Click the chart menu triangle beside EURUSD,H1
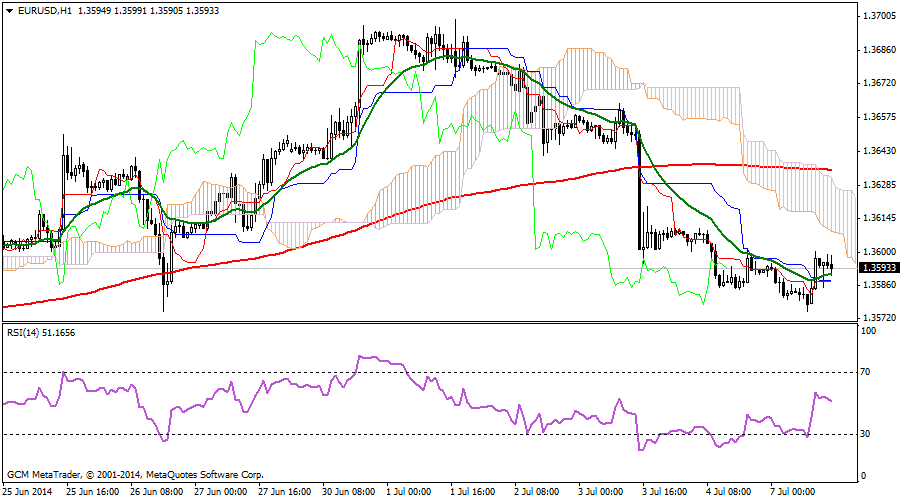Image resolution: width=900 pixels, height=500 pixels. click(x=10, y=10)
